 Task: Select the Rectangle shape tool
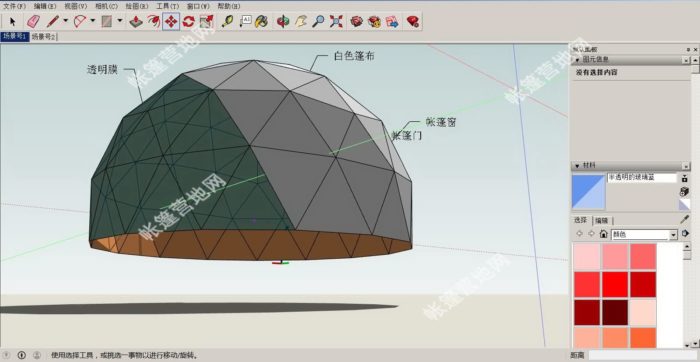click(107, 21)
